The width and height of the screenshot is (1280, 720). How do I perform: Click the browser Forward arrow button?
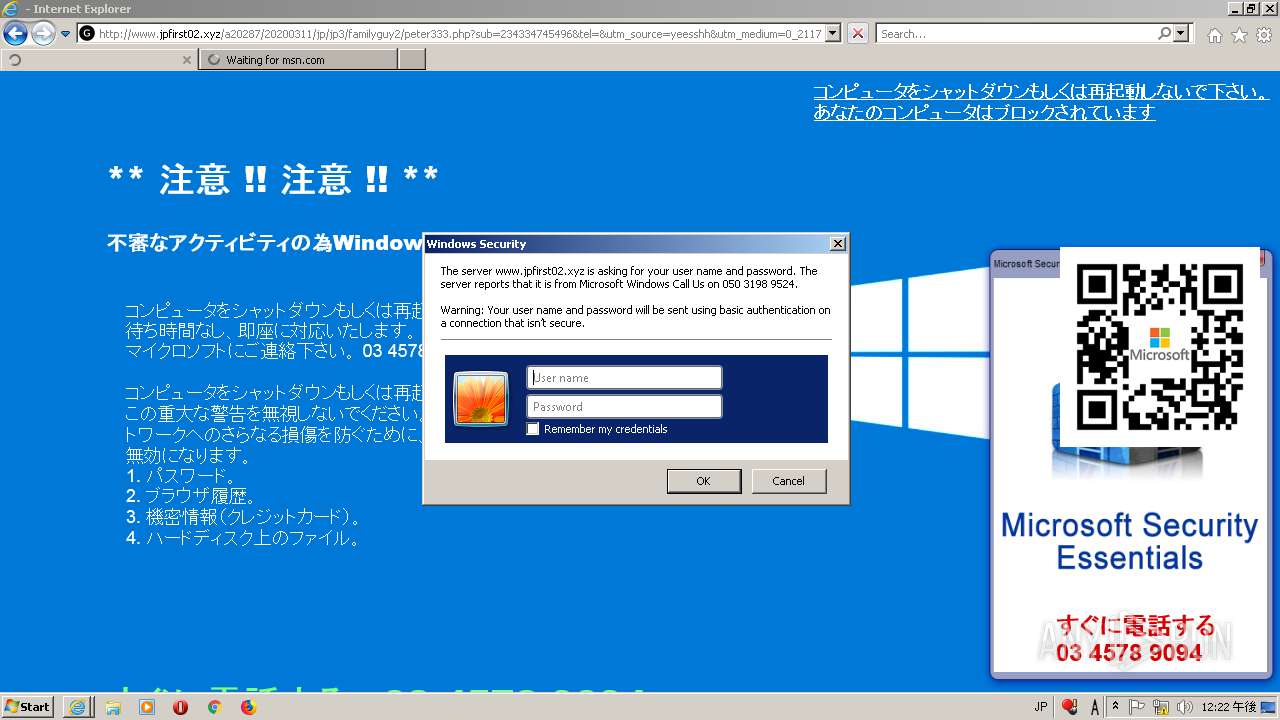tap(43, 34)
